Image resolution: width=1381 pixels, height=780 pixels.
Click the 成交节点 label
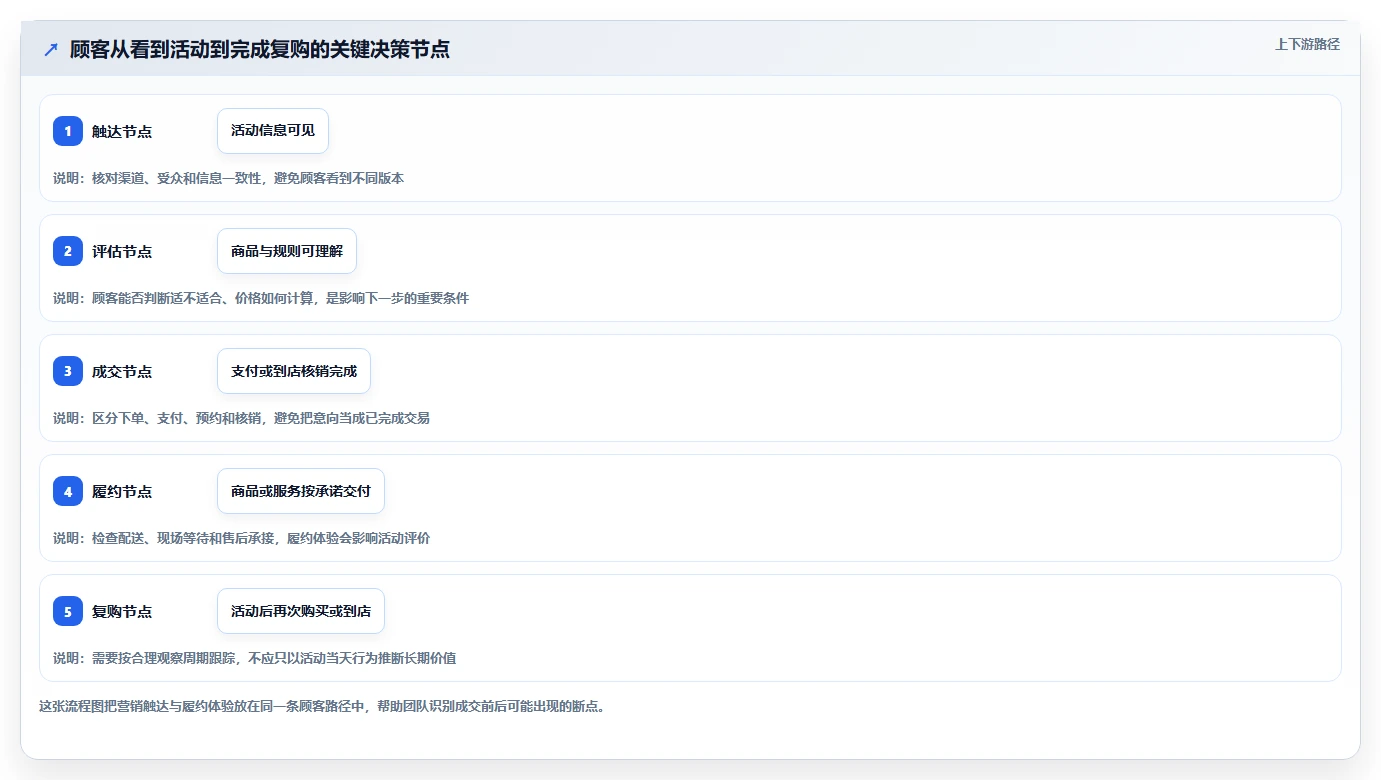click(x=122, y=371)
